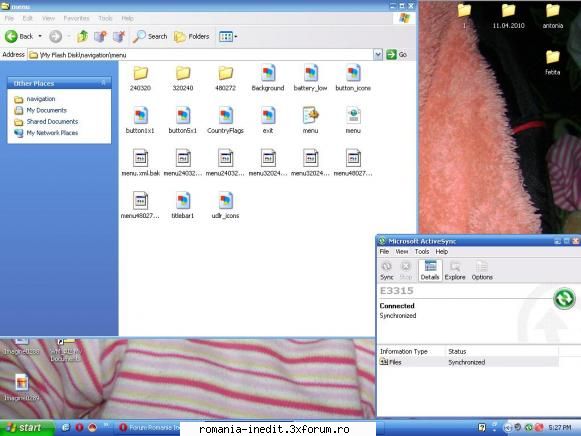The height and width of the screenshot is (436, 581).
Task: Select the 11.04.2010 desktop folder
Action: pyautogui.click(x=508, y=16)
